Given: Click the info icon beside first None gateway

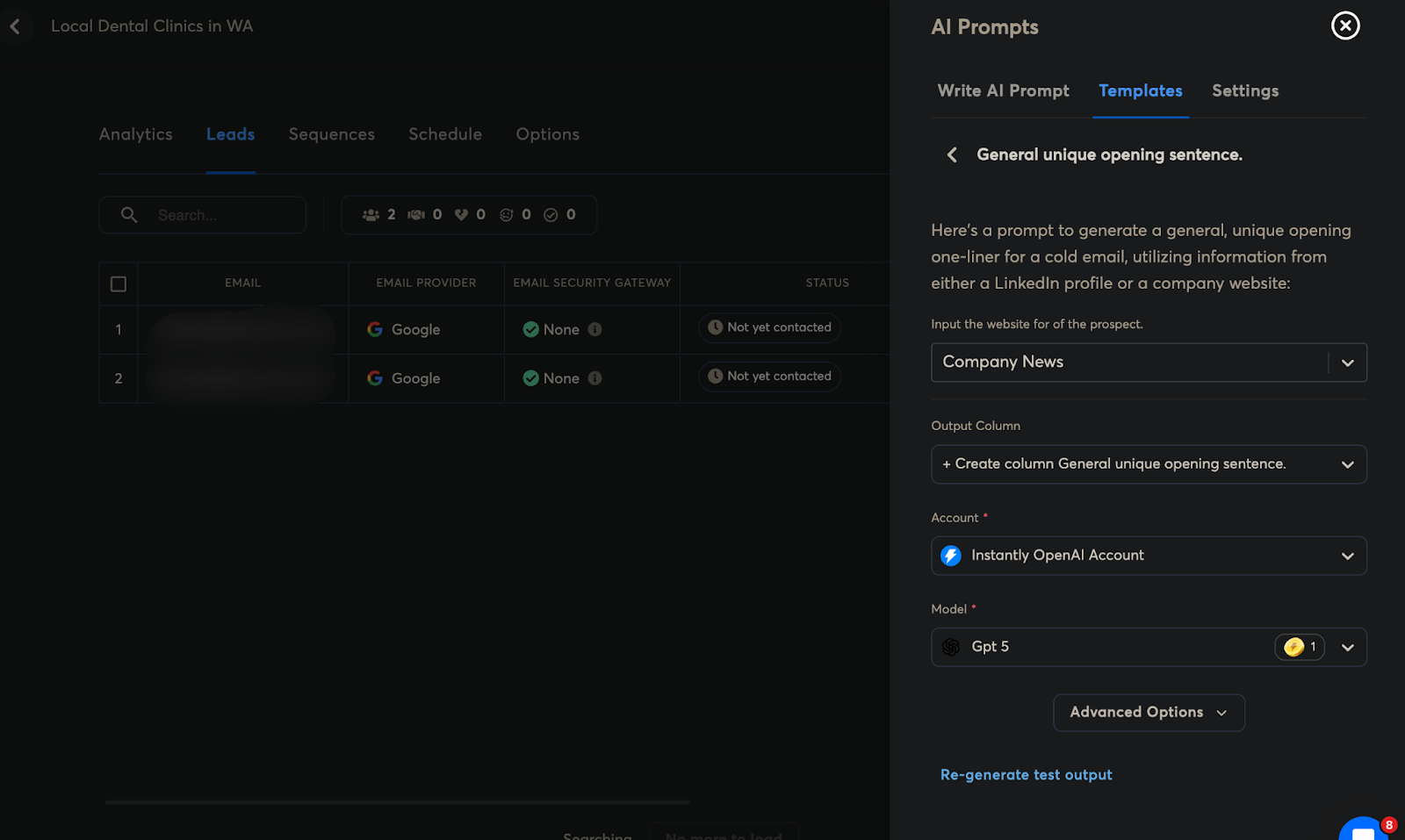Looking at the screenshot, I should point(594,330).
